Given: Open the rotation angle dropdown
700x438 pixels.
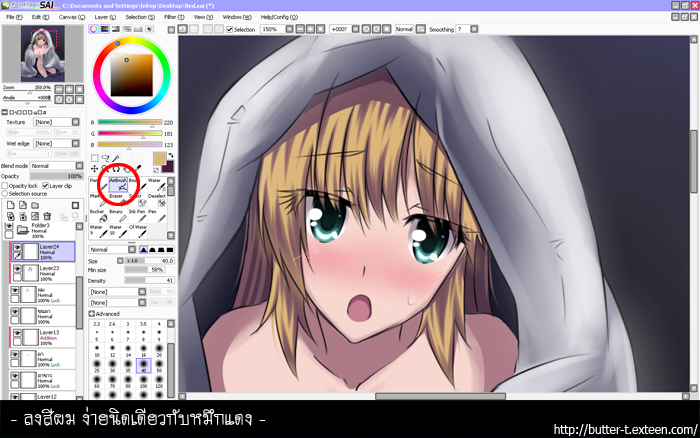Looking at the screenshot, I should click(355, 29).
